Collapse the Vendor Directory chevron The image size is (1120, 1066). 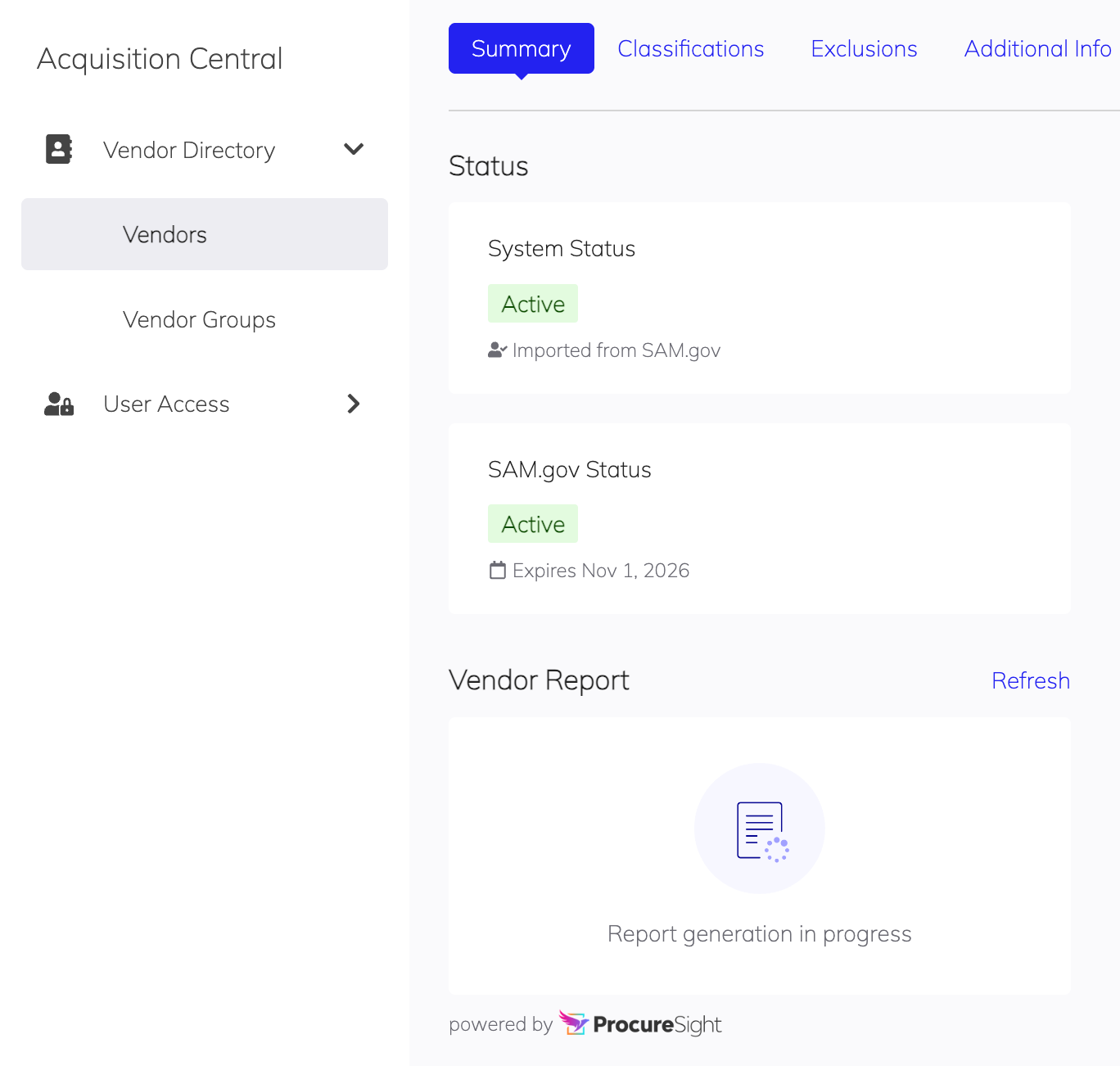click(354, 149)
